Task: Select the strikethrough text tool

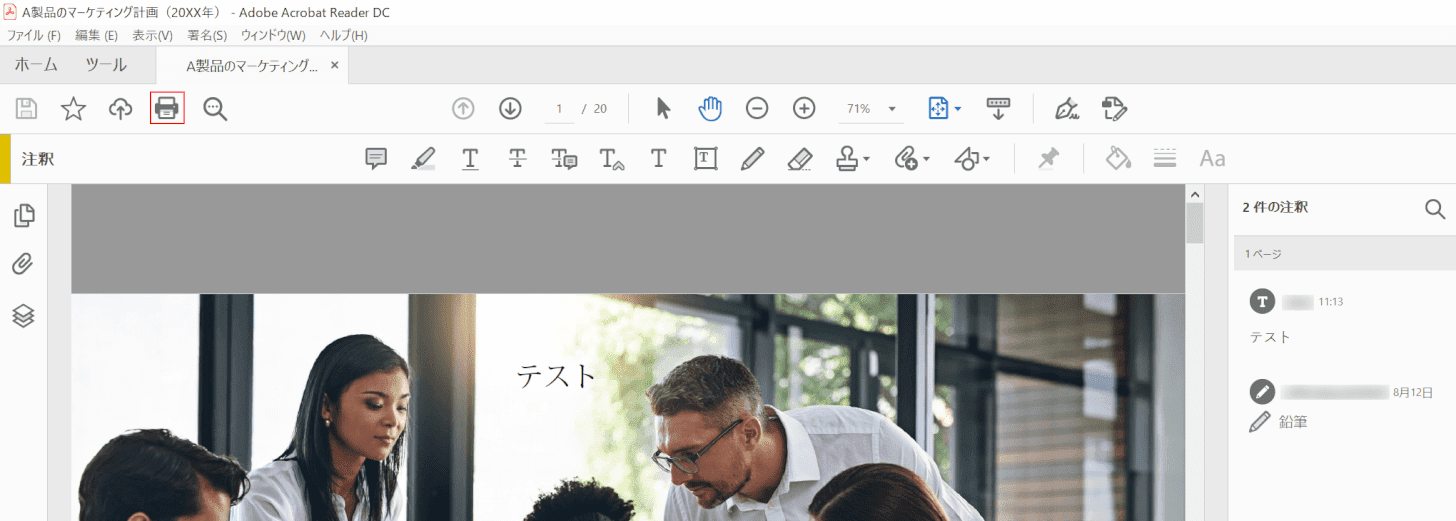Action: [517, 159]
